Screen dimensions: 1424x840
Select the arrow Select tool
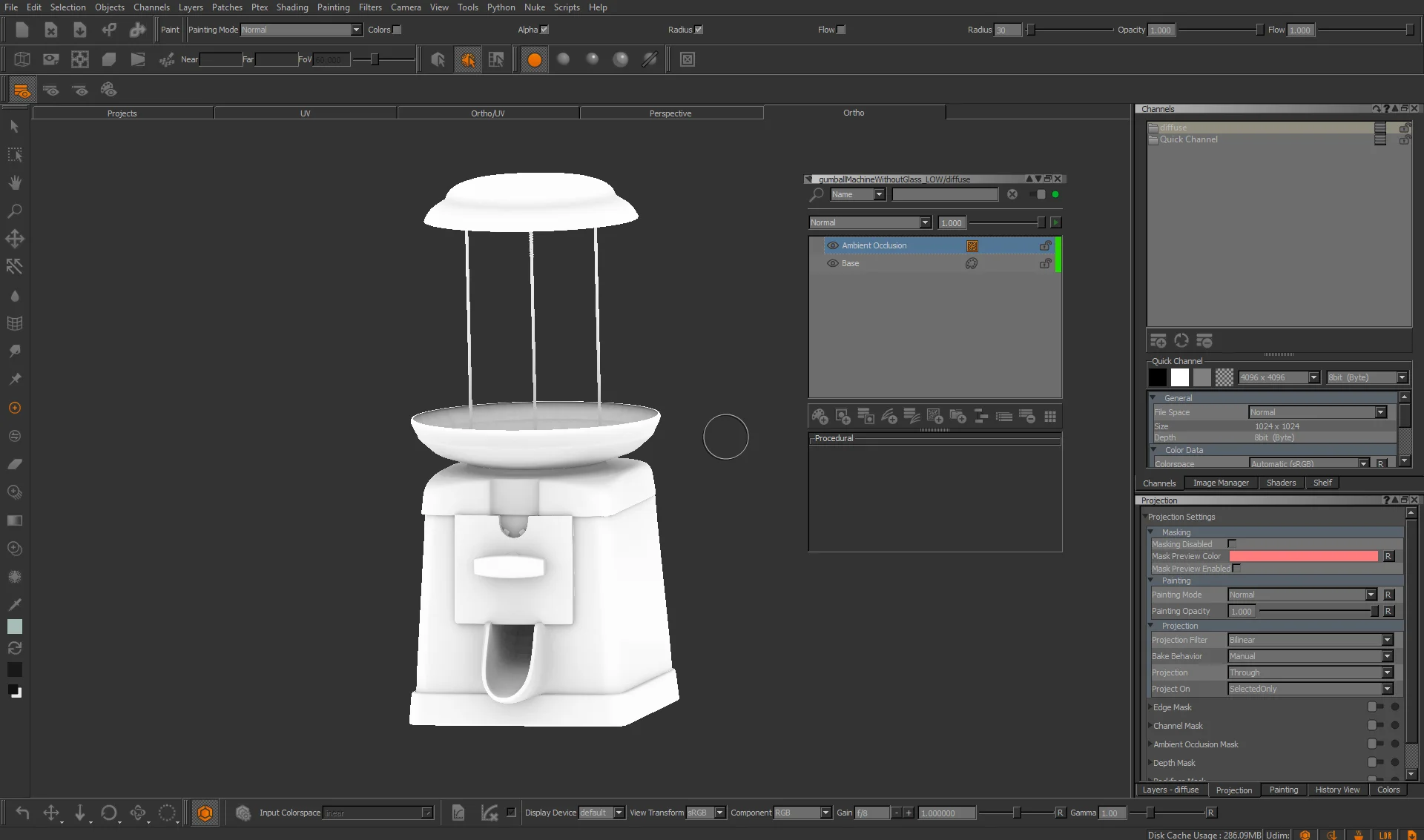14,127
